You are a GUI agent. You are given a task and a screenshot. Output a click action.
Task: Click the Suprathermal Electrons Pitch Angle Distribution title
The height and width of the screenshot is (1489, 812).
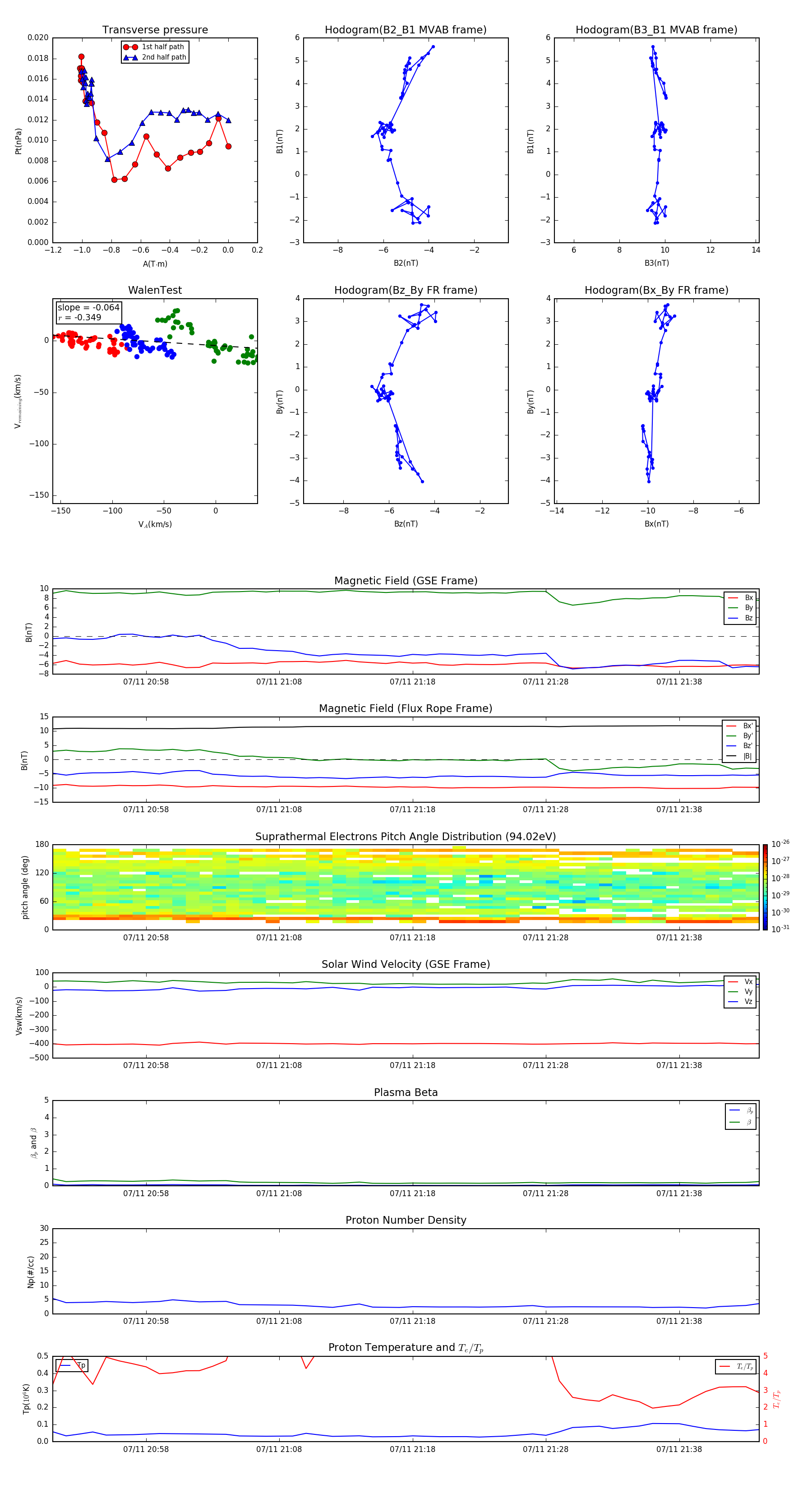tap(406, 837)
